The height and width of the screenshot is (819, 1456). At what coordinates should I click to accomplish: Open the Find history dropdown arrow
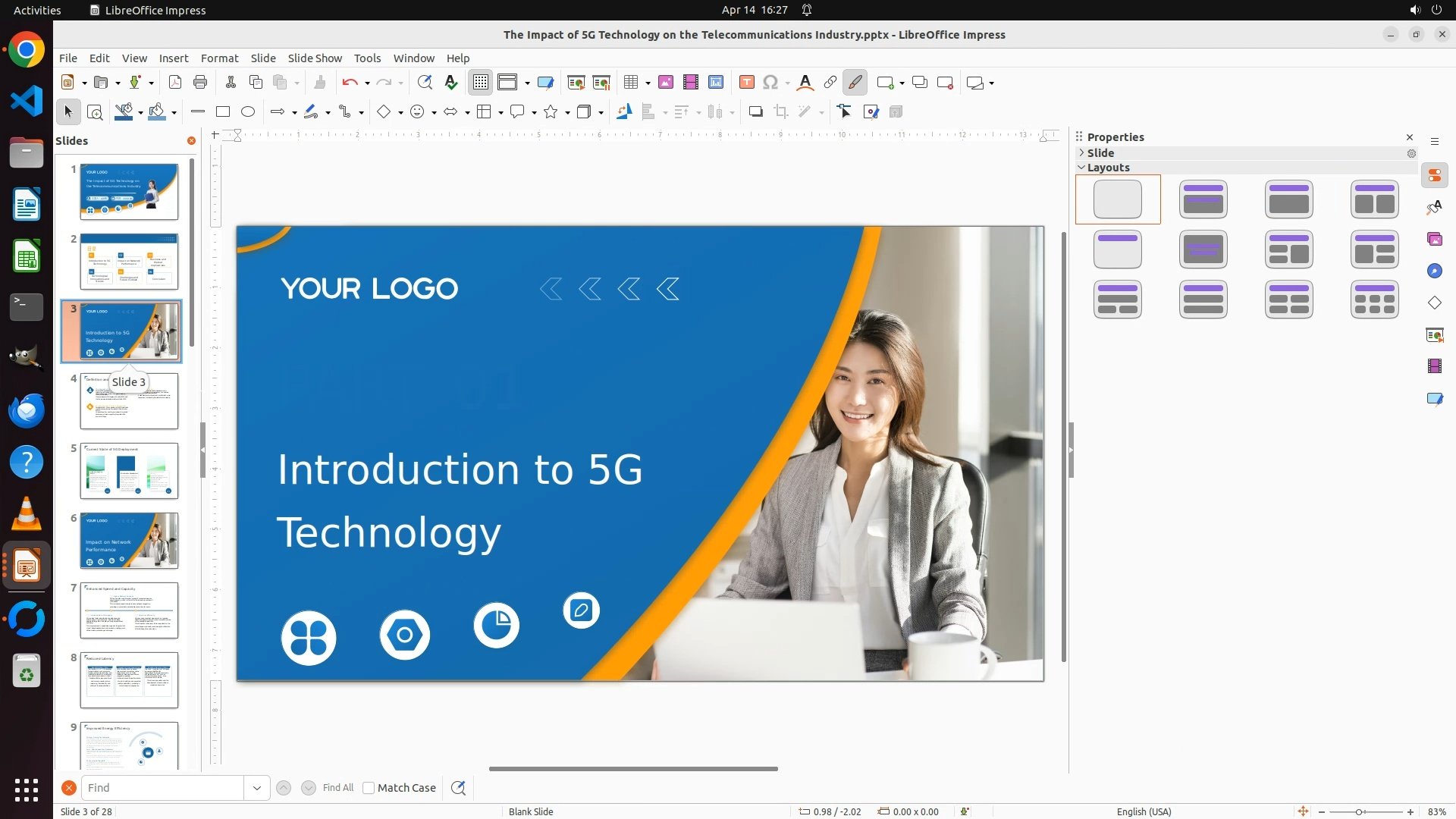click(x=257, y=788)
